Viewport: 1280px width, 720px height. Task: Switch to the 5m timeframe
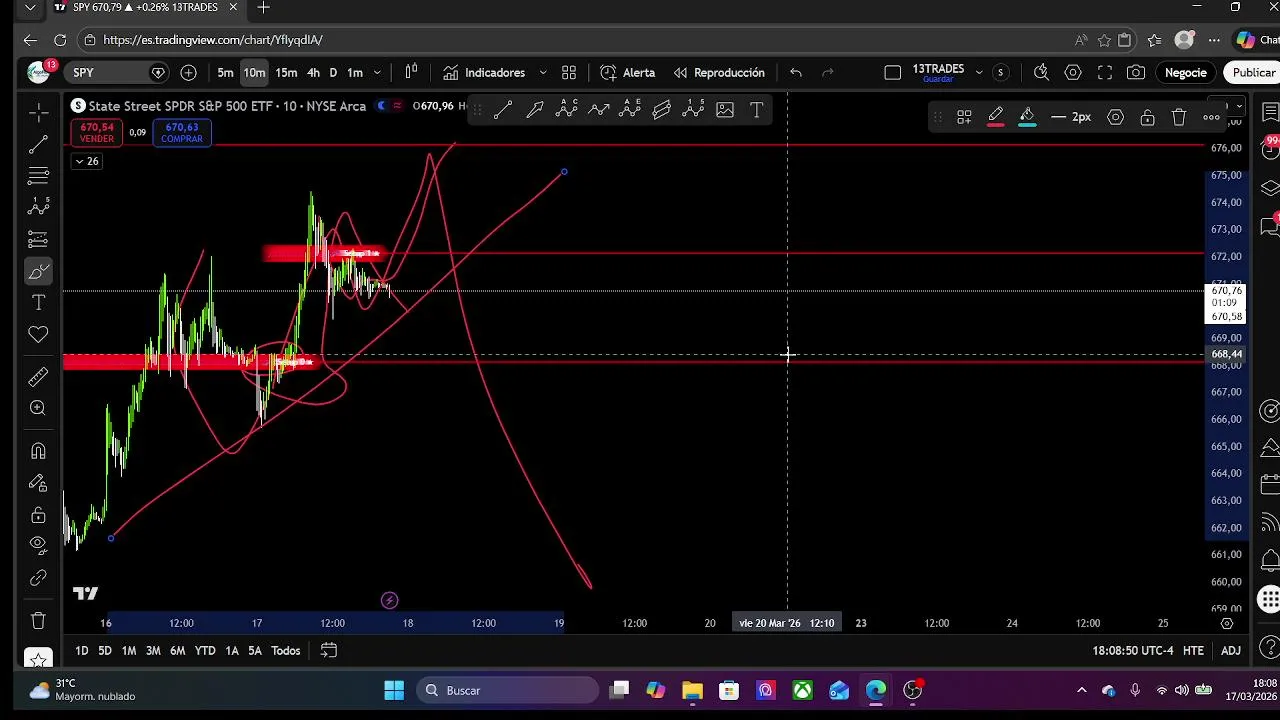click(x=225, y=72)
